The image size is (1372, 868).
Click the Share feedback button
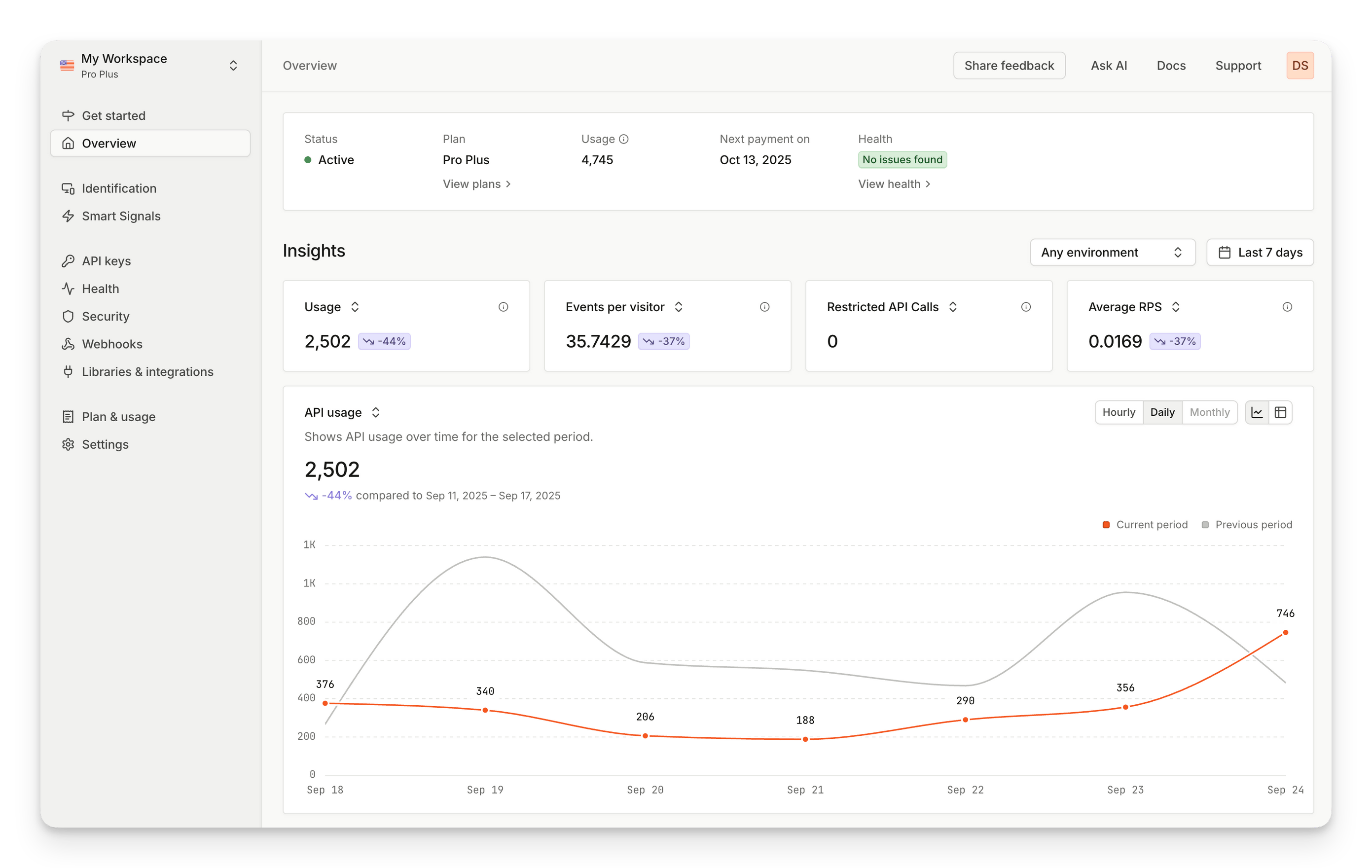[1009, 66]
